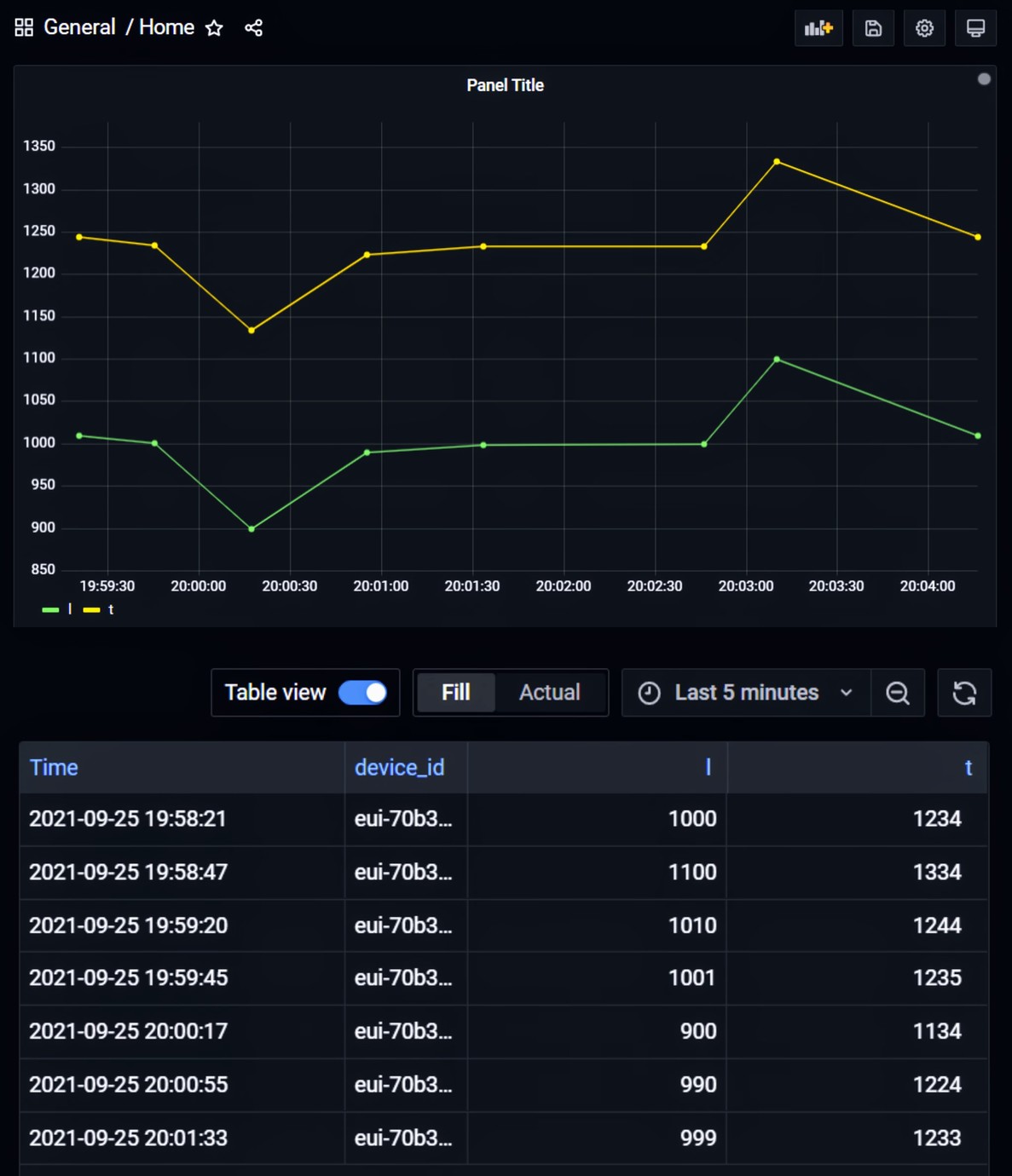Refresh the panel data
Image resolution: width=1012 pixels, height=1176 pixels.
tap(963, 693)
